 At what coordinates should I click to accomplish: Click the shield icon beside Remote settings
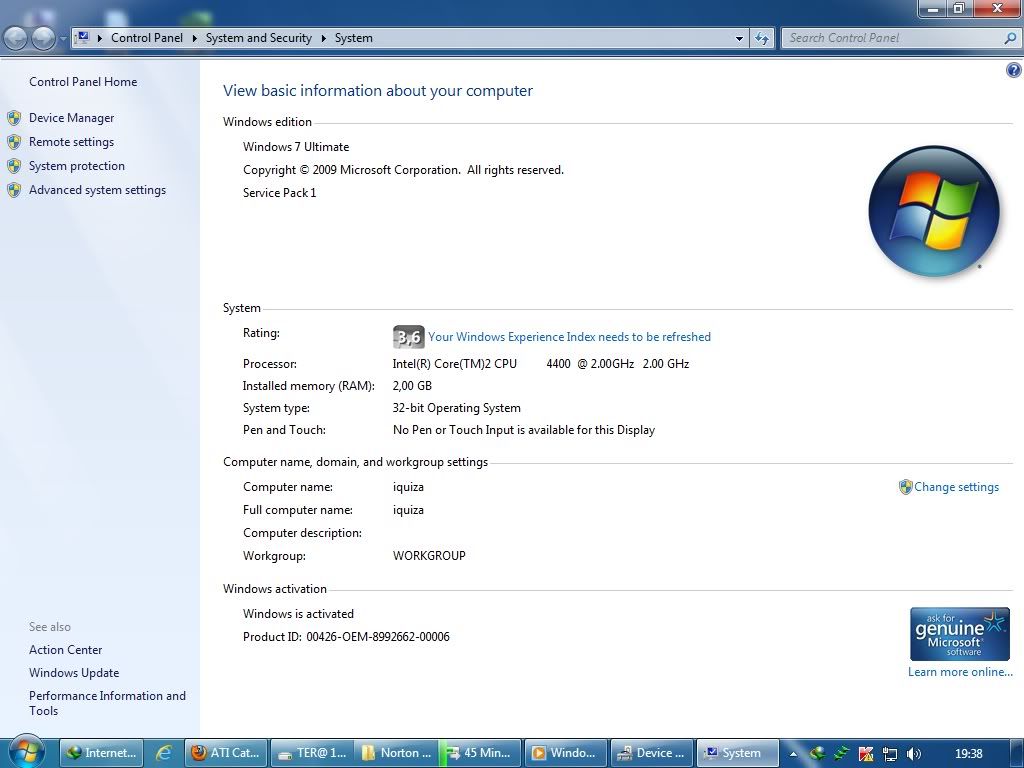pos(14,142)
